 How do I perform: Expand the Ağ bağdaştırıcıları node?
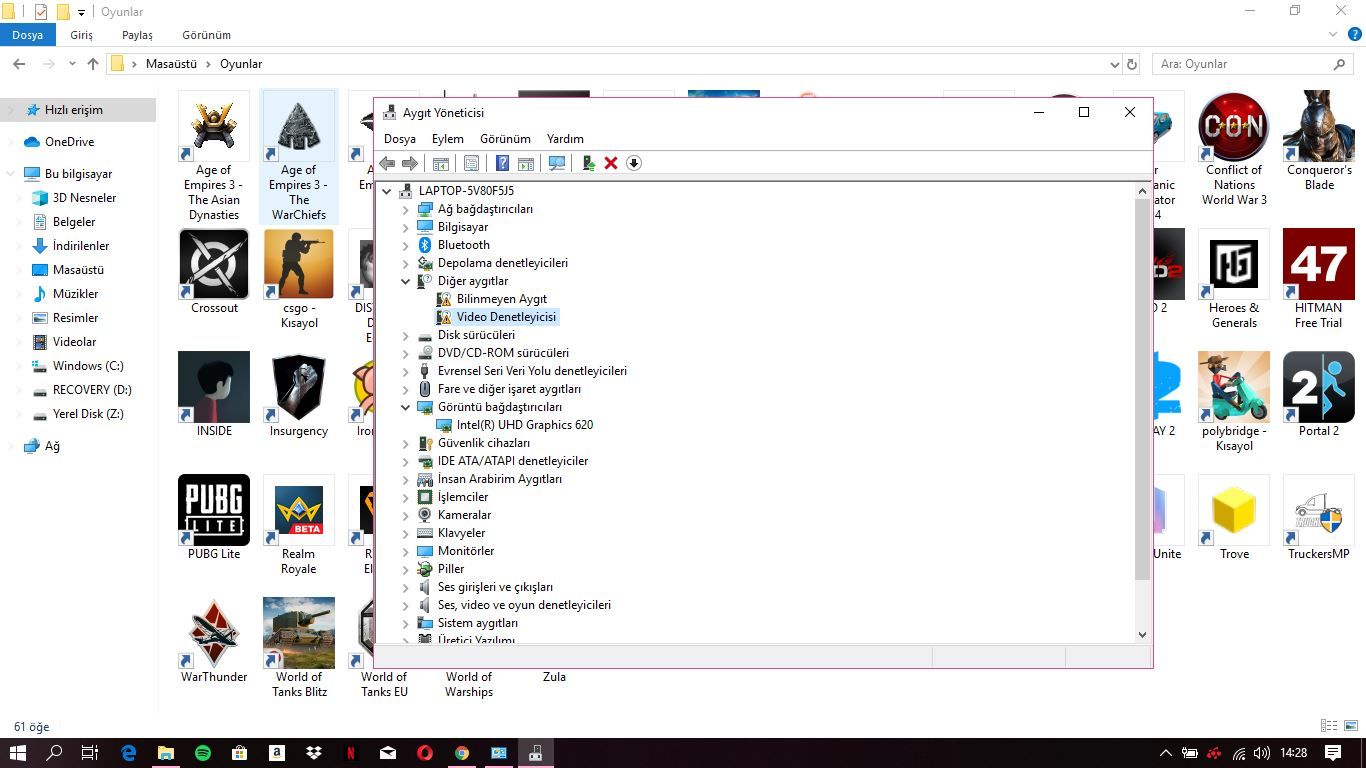(406, 209)
